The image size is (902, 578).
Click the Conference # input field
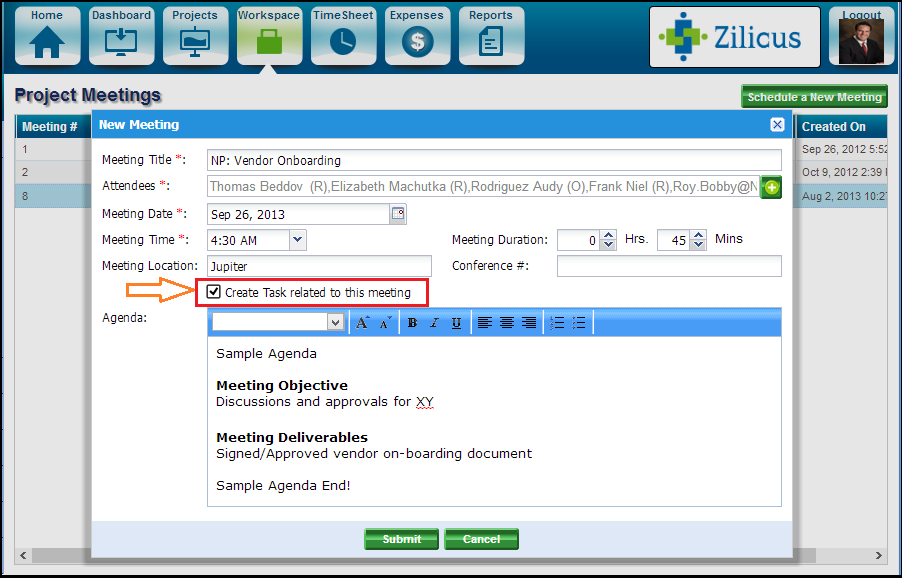[x=668, y=266]
